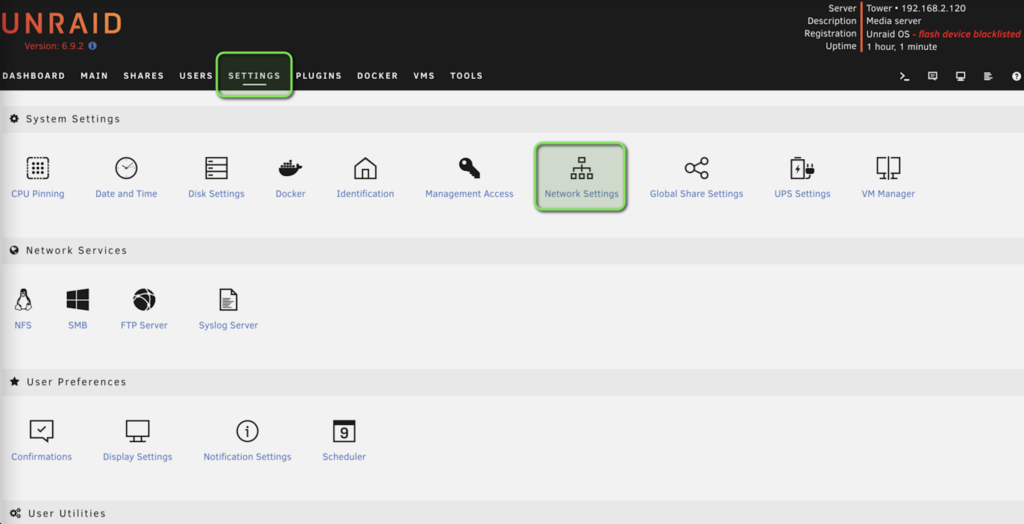Open the Scheduler calendar icon
Screen dimensions: 1024x524
(x=344, y=431)
